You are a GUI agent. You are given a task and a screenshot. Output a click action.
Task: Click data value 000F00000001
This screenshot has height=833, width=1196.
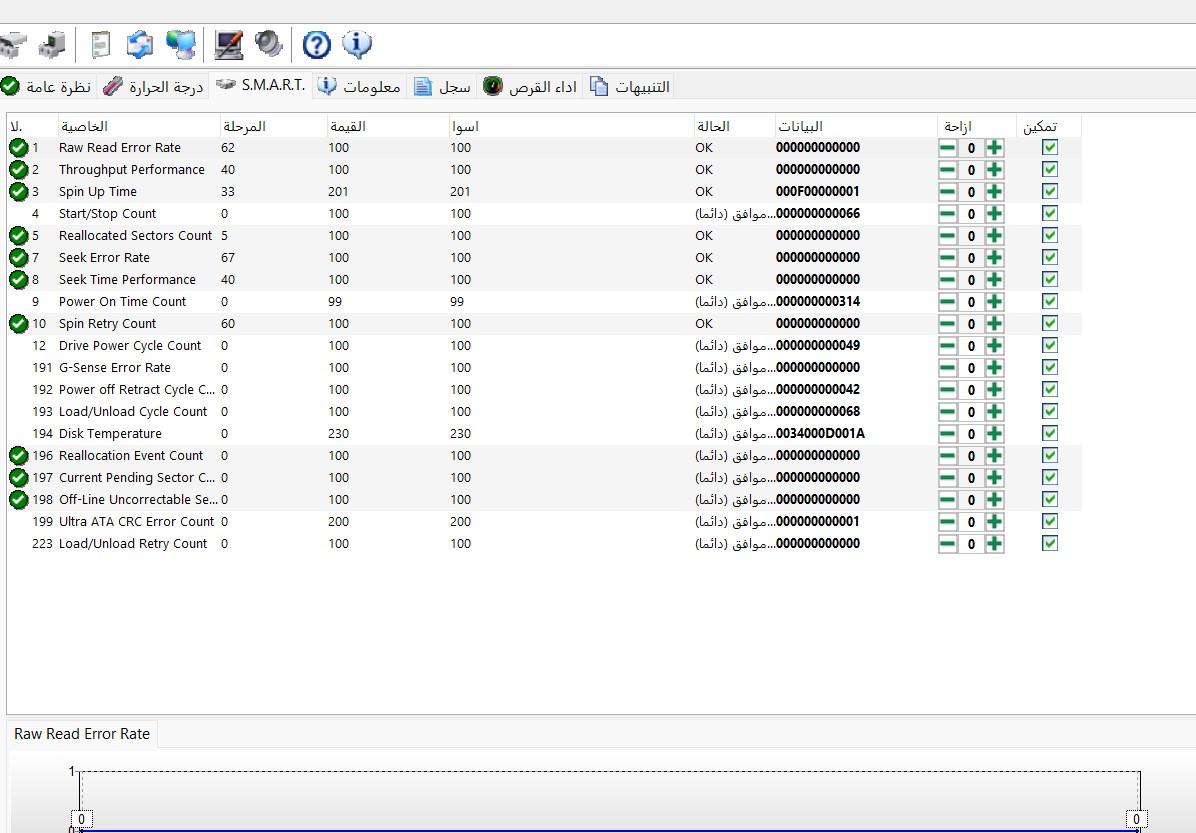(x=818, y=191)
